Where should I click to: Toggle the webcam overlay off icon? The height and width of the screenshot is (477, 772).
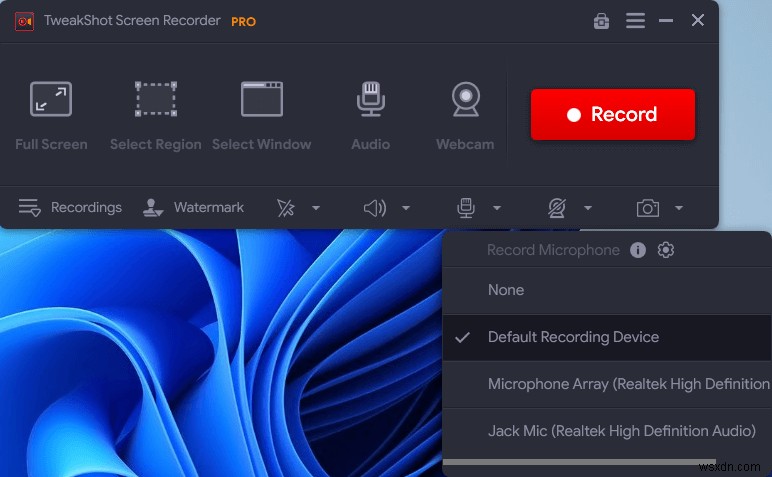click(557, 208)
